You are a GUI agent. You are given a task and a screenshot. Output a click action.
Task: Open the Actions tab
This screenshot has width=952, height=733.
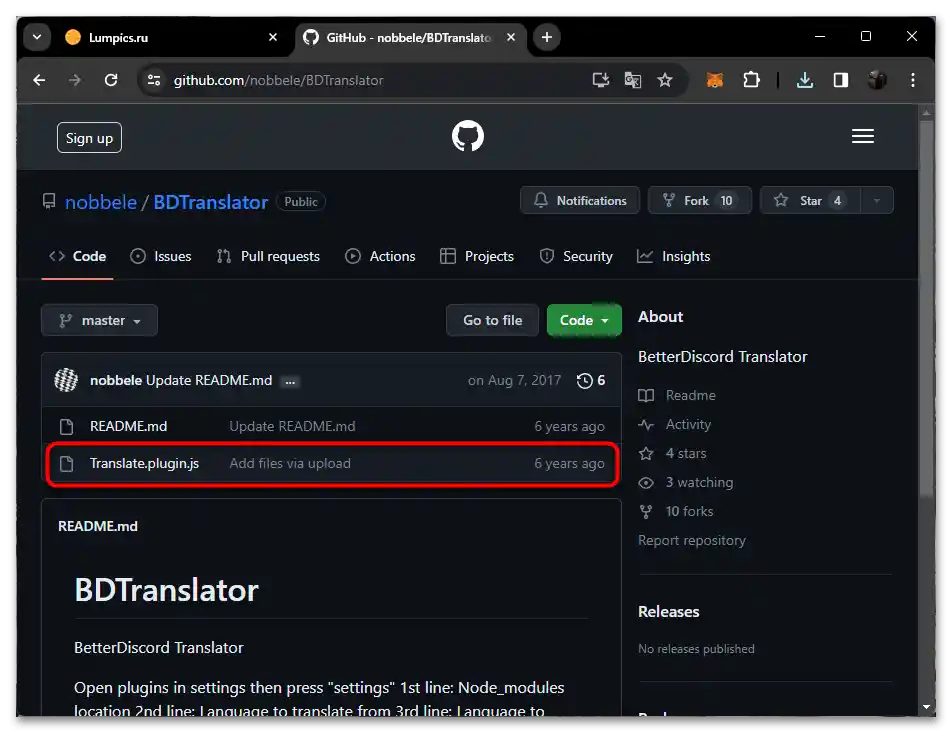[x=380, y=256]
